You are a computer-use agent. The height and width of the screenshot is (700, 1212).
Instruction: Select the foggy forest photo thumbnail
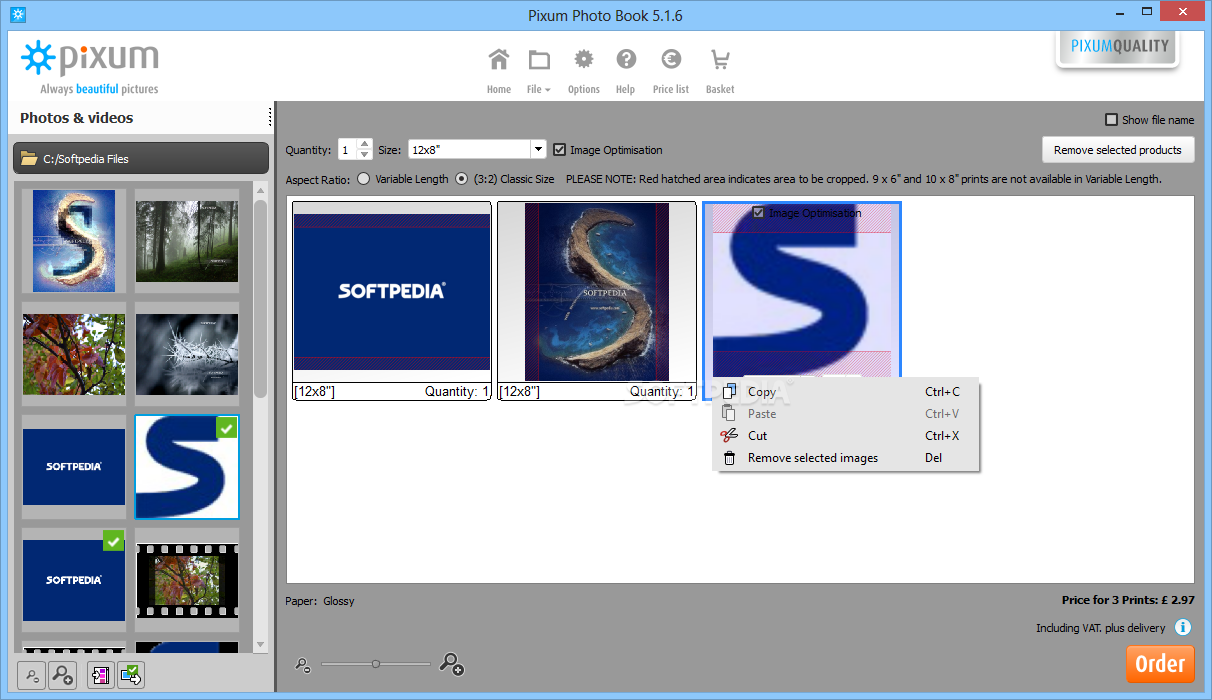[x=187, y=241]
